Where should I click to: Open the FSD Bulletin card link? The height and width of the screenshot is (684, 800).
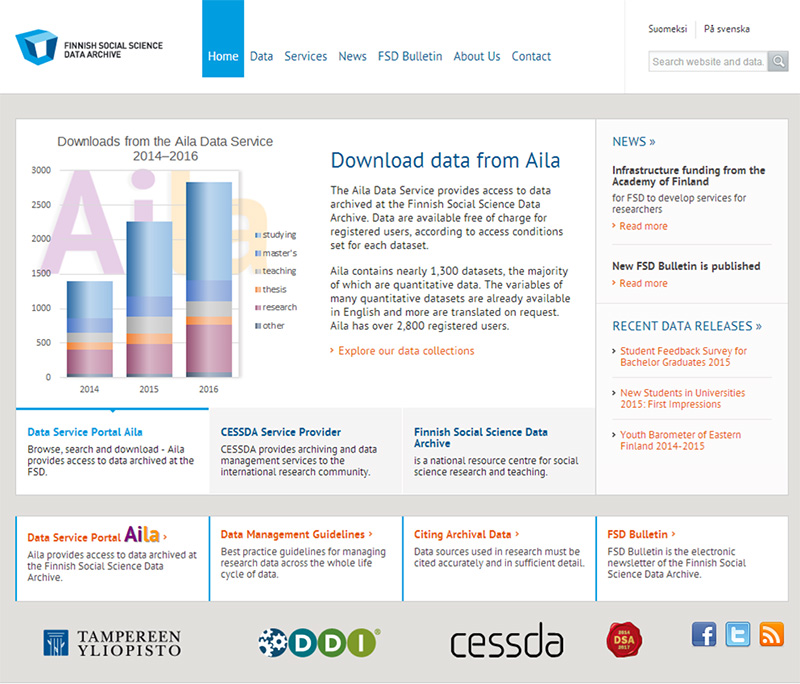pyautogui.click(x=641, y=535)
